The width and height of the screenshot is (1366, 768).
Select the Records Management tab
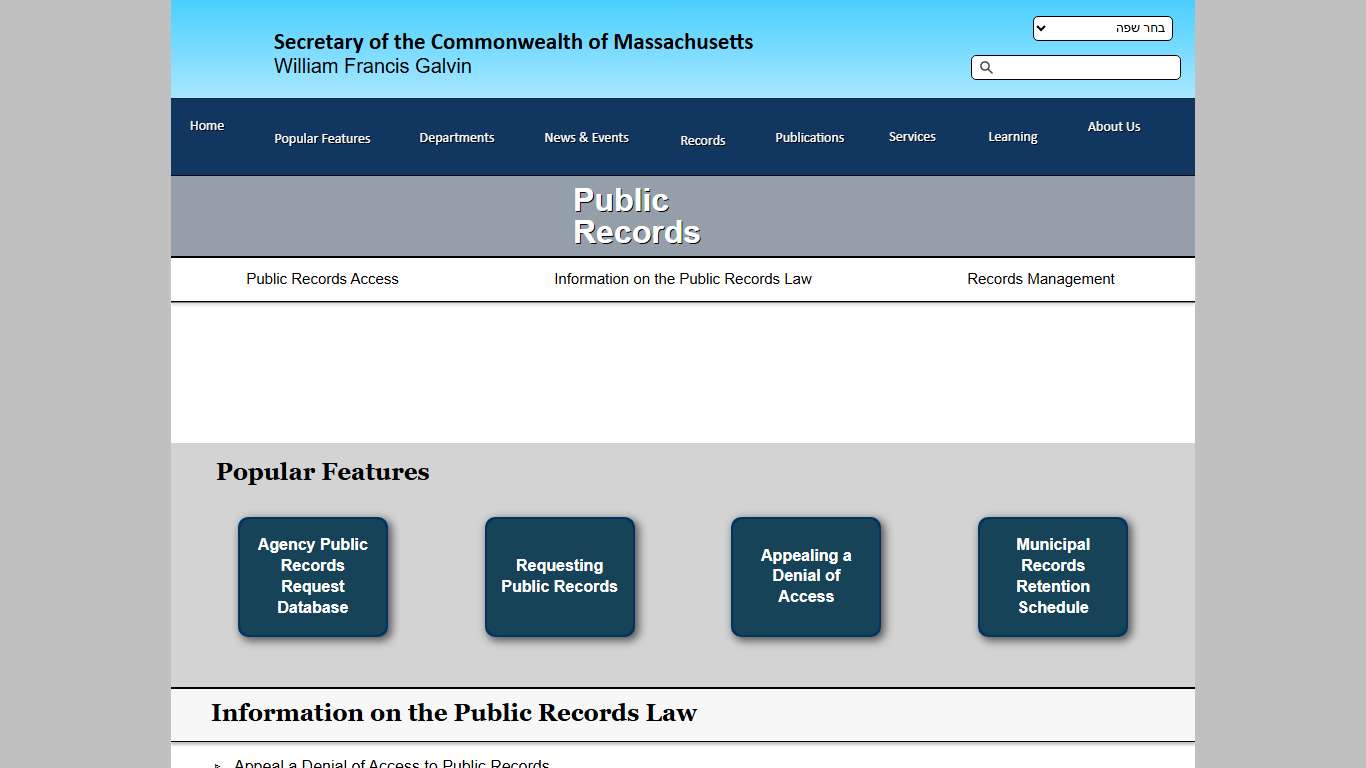coord(1040,279)
